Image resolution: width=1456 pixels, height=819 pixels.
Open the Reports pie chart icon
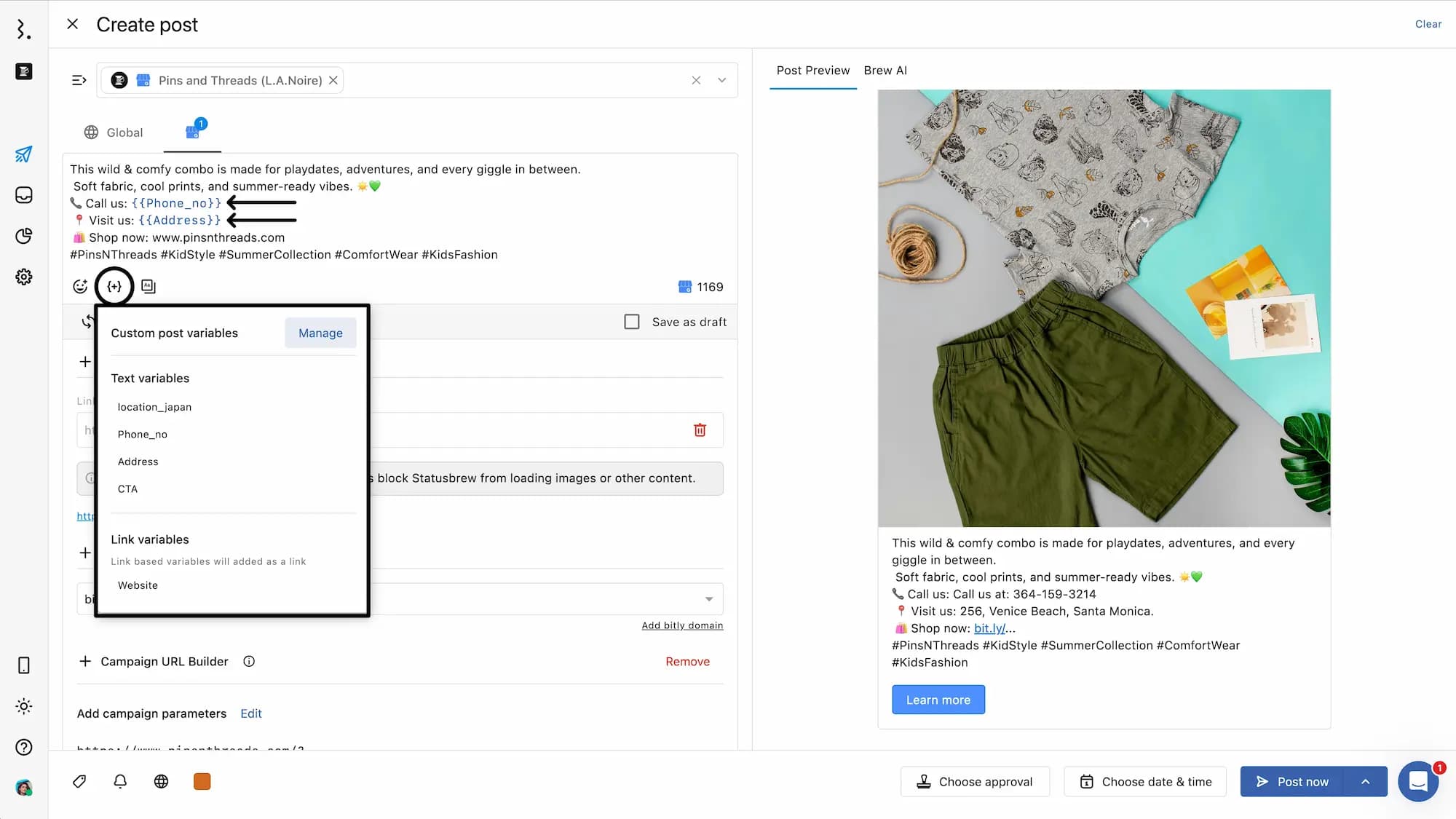23,236
